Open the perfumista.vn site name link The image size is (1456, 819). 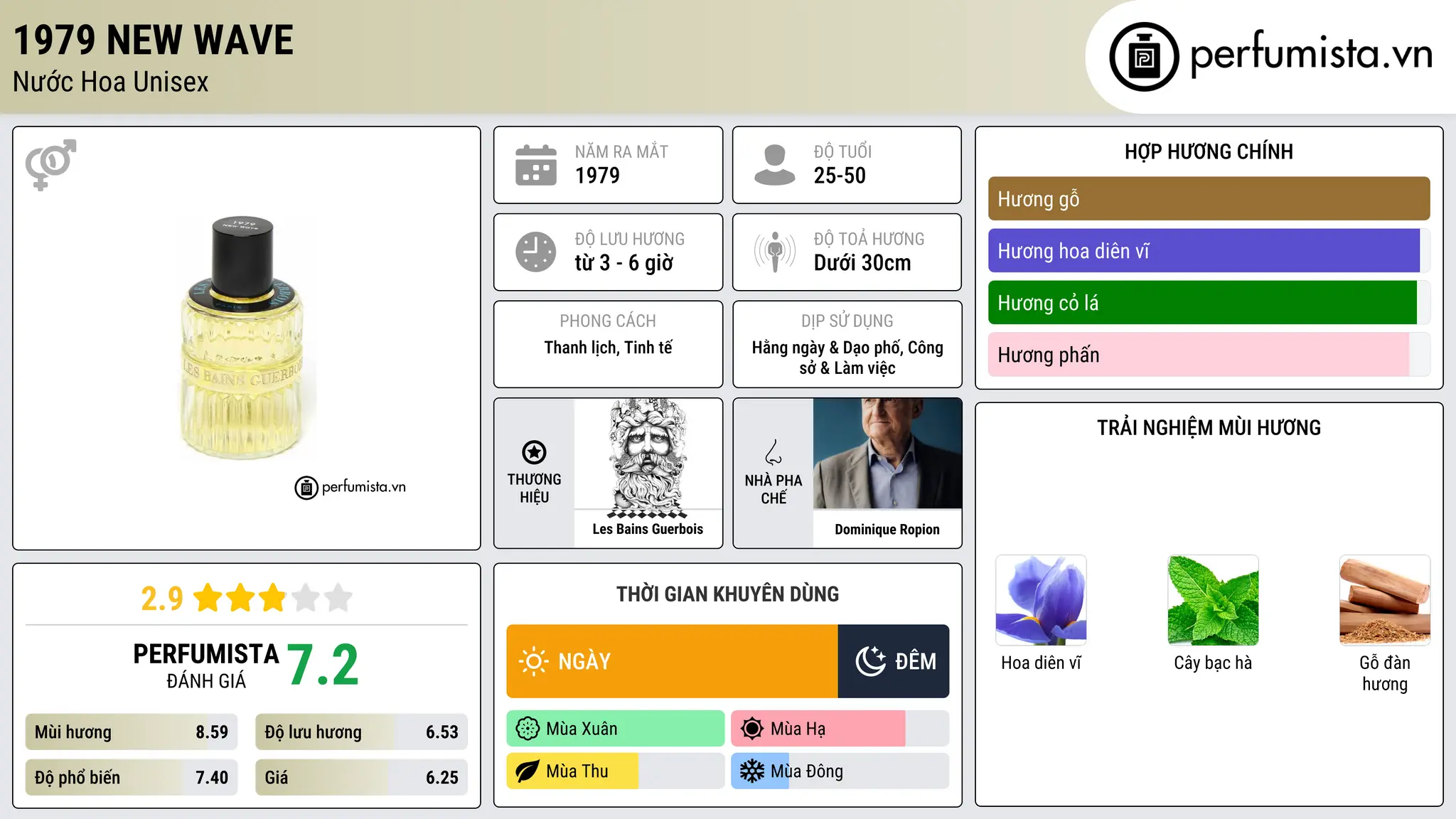(x=1312, y=55)
